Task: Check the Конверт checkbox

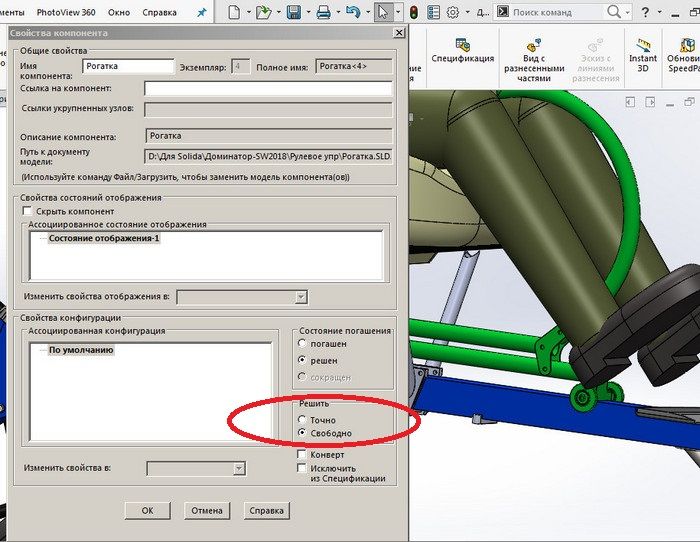Action: [302, 454]
